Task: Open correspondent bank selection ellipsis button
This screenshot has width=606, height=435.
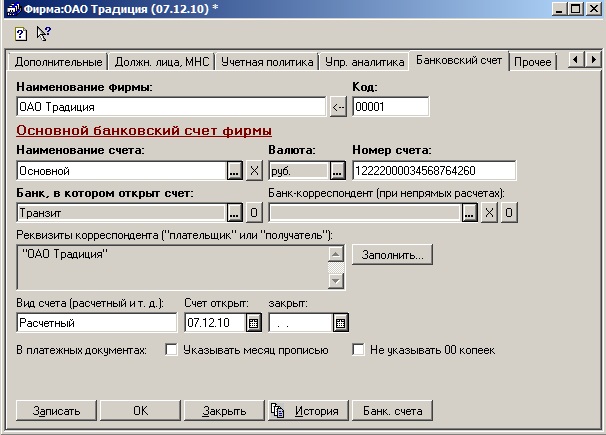Action: click(x=469, y=212)
